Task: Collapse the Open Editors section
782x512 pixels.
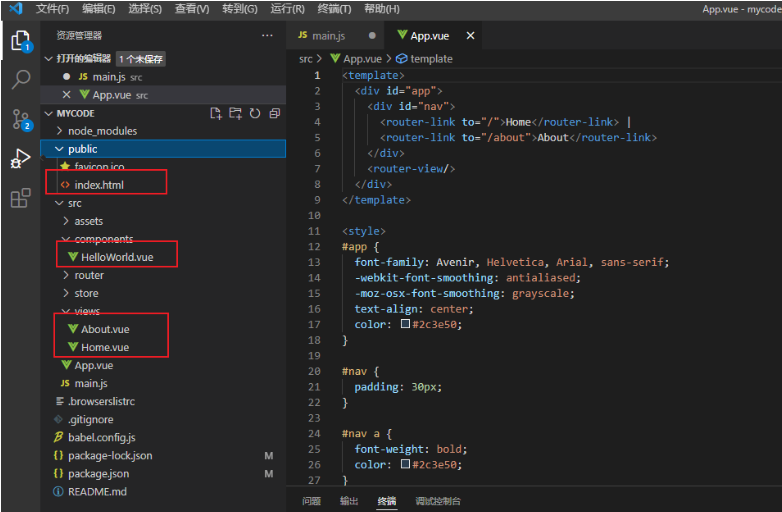Action: [x=49, y=59]
